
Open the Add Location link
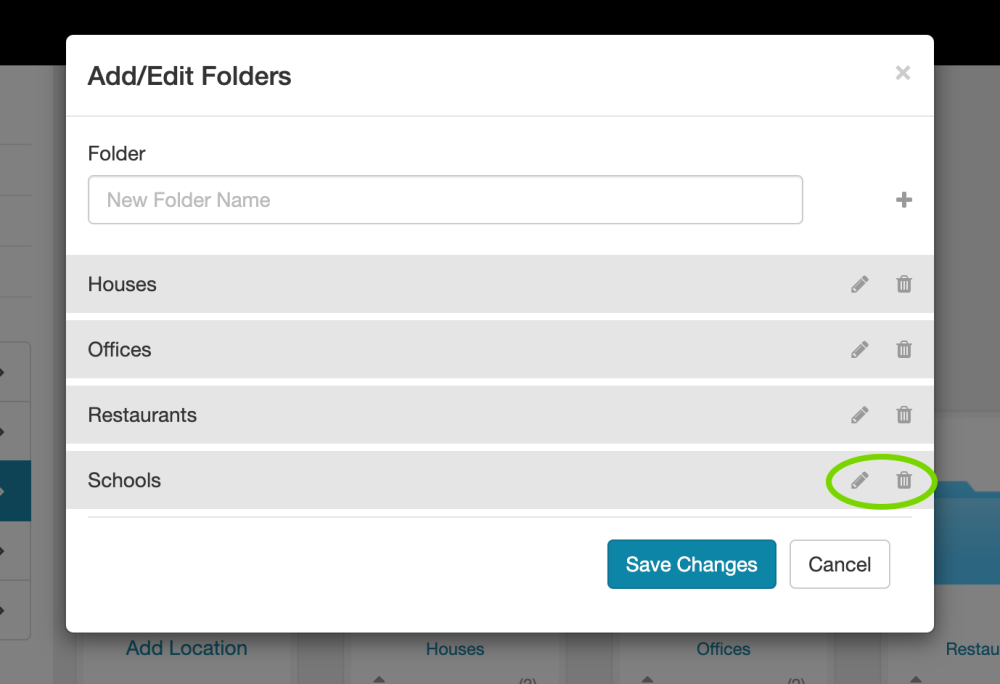[187, 648]
